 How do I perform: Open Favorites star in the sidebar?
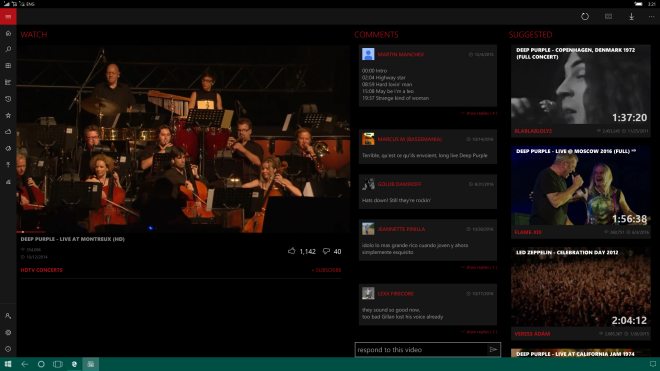[8, 115]
